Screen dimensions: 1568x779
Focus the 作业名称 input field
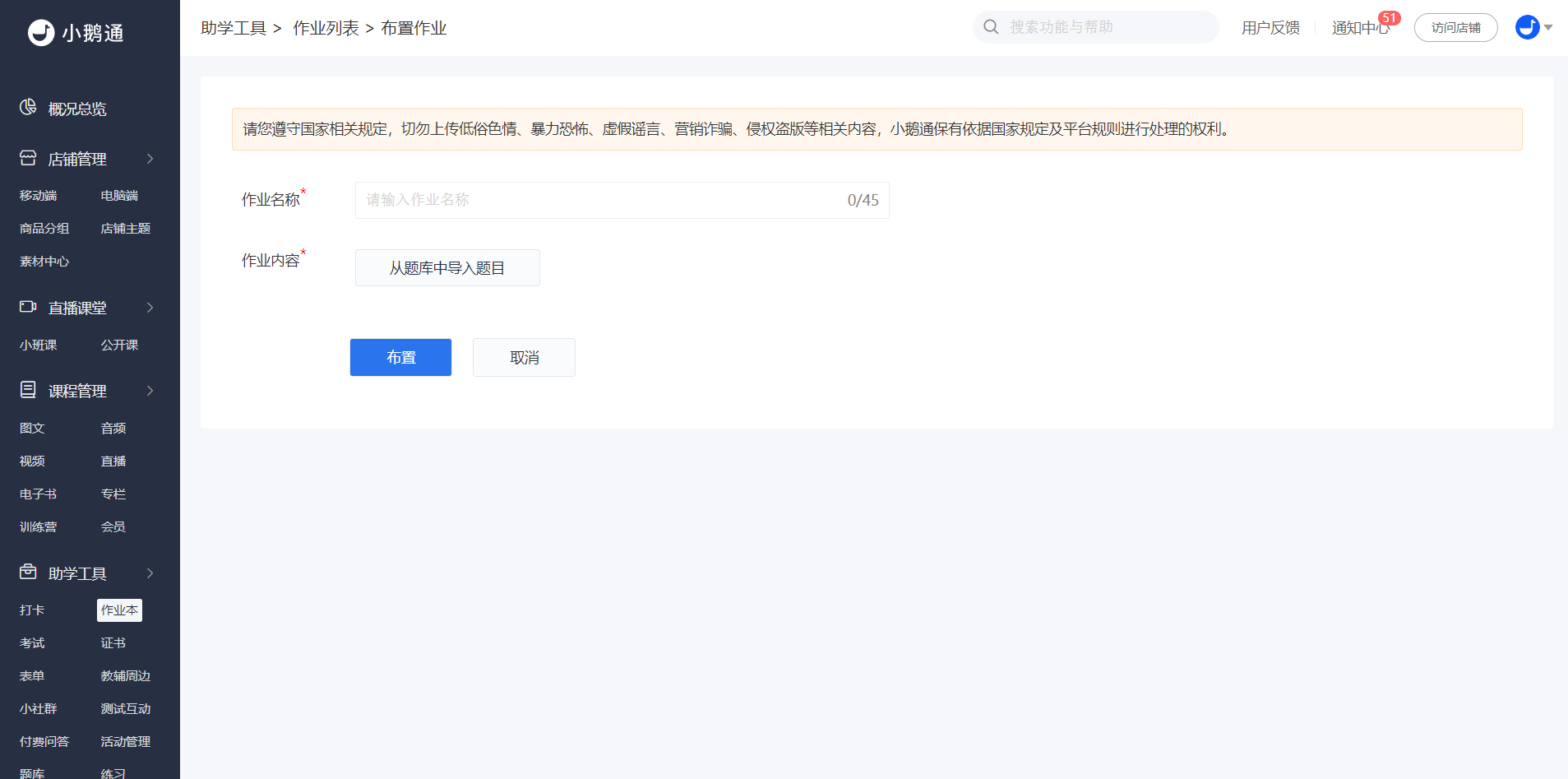click(600, 200)
